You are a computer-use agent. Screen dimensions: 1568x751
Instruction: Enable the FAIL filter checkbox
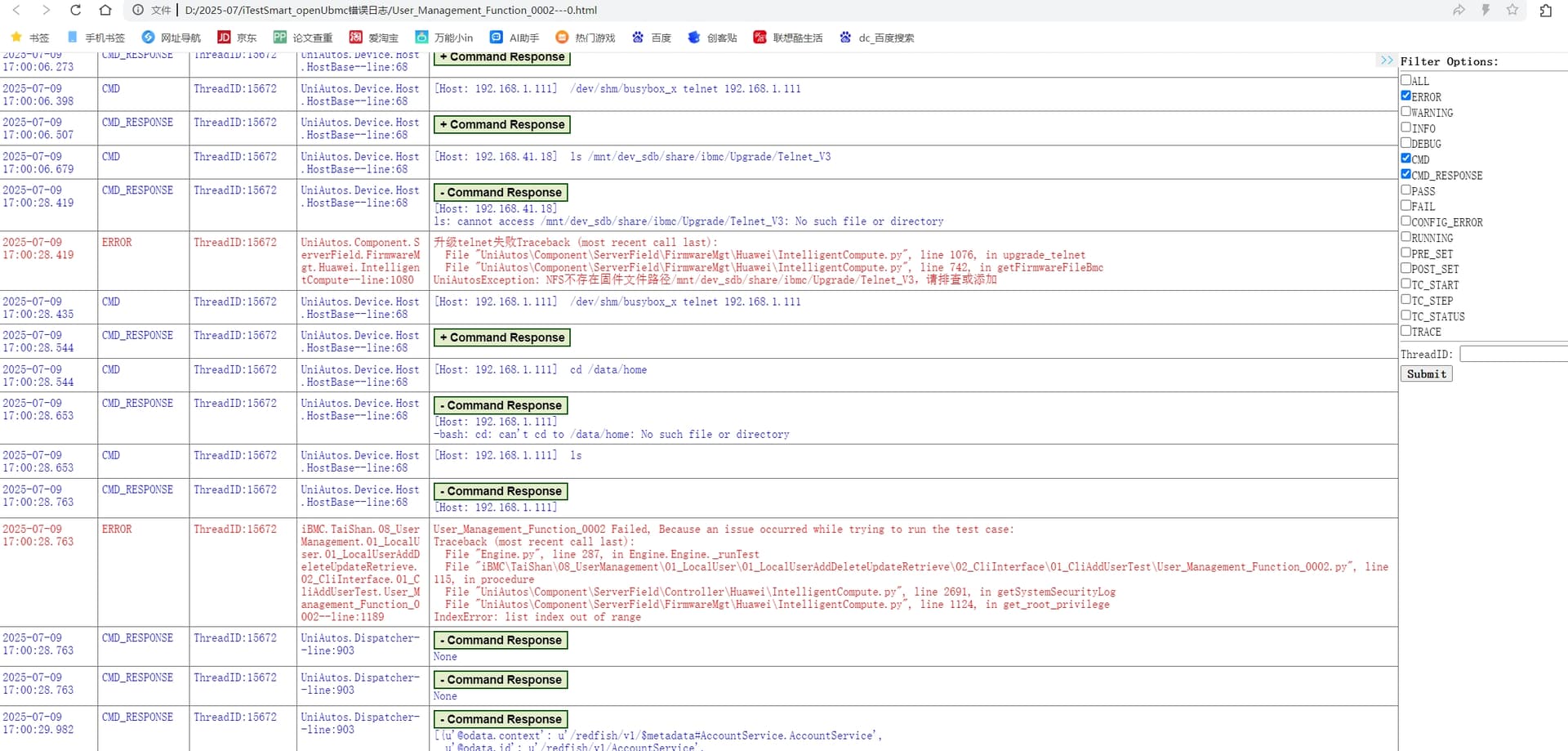coord(1405,206)
